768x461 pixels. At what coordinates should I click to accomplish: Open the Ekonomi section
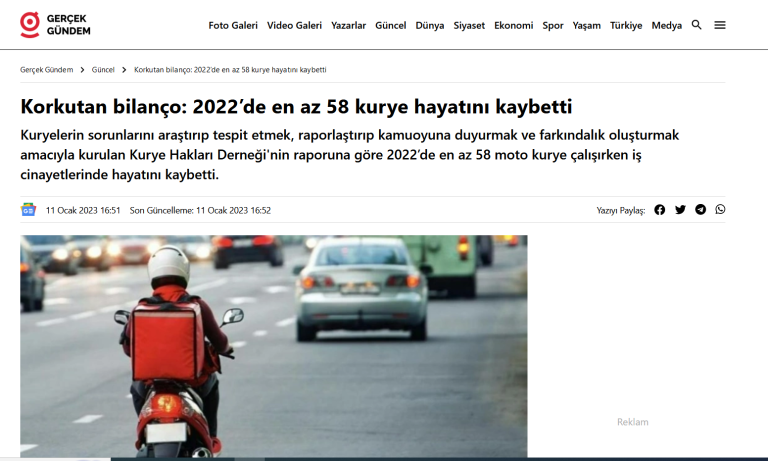[513, 25]
